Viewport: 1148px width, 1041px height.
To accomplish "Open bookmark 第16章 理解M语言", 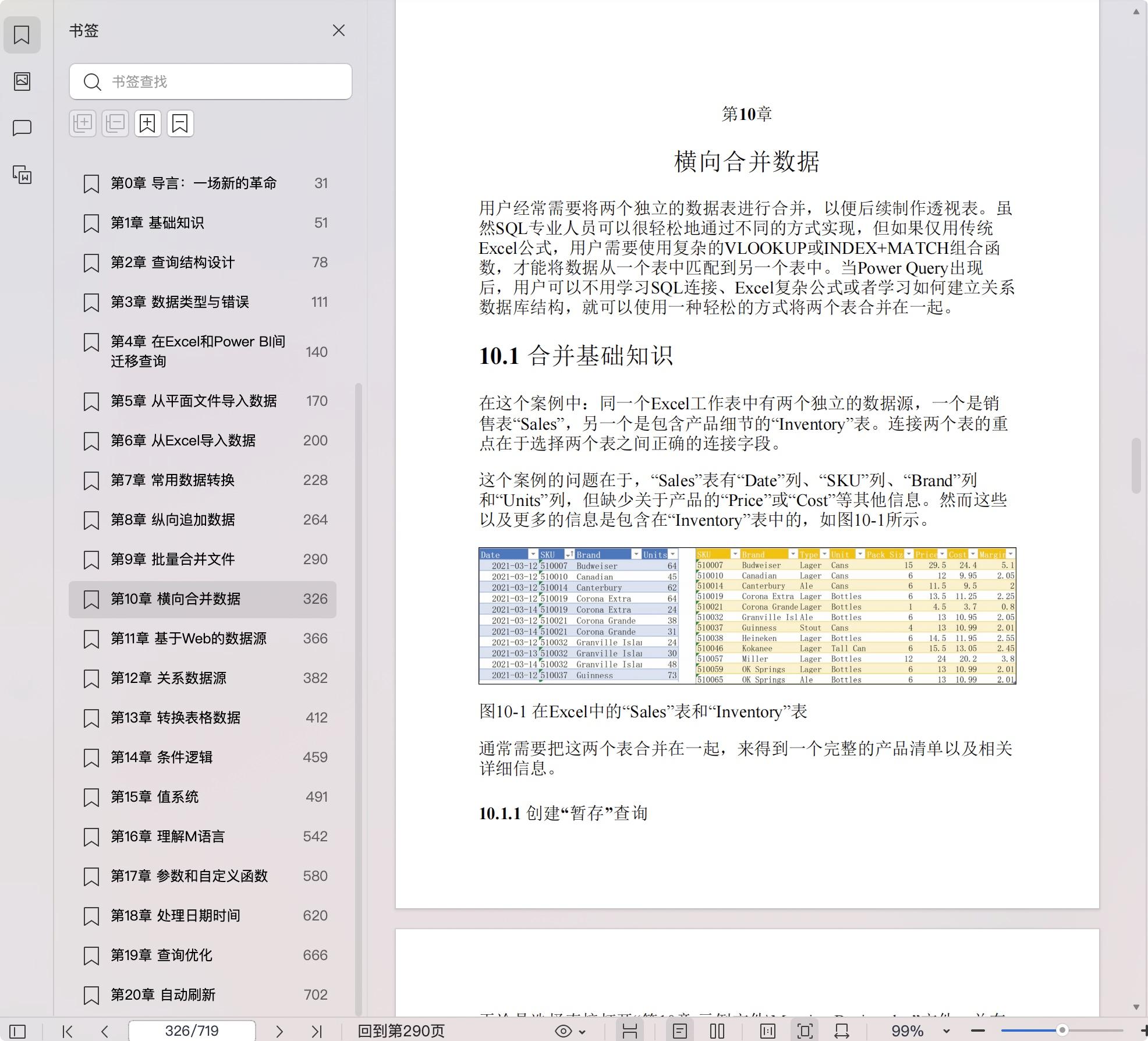I will (x=203, y=837).
